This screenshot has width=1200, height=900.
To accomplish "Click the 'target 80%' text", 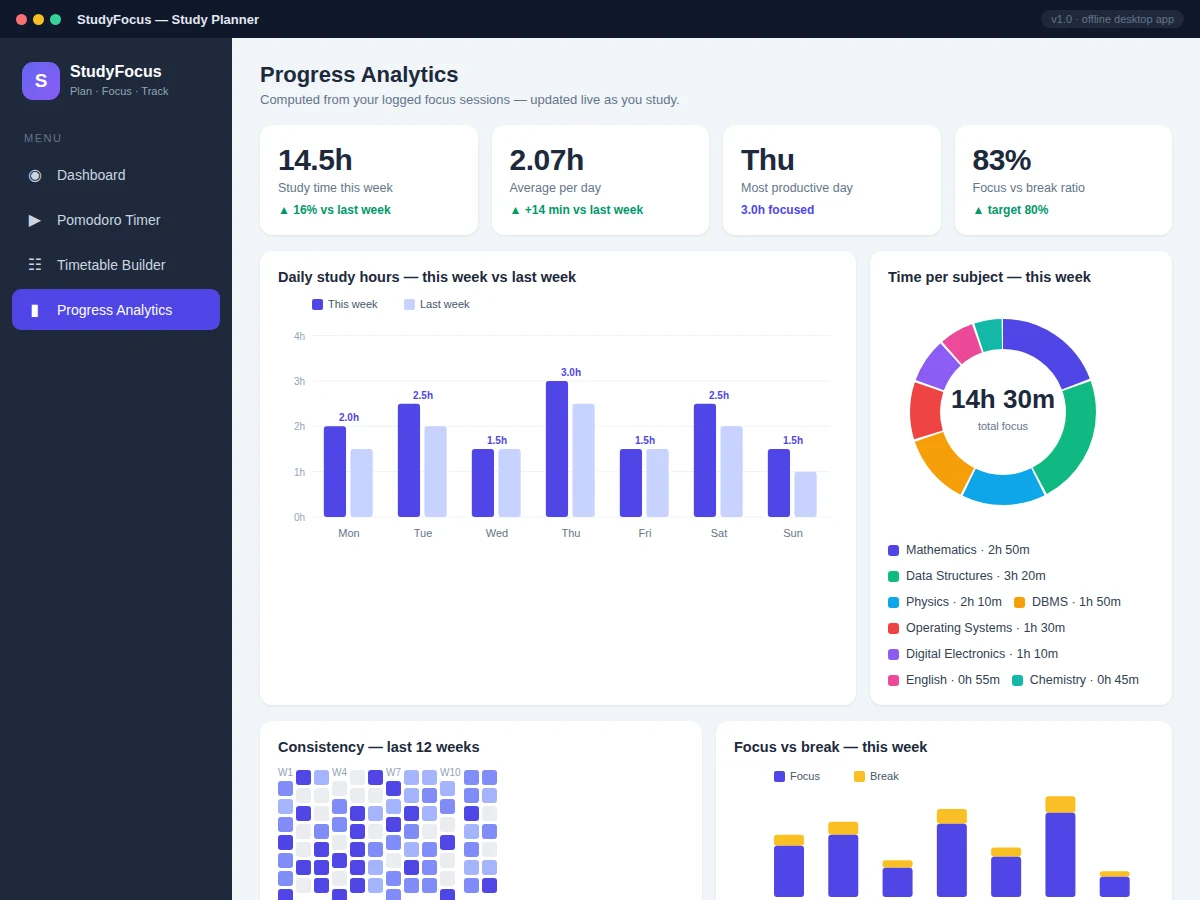I will point(1011,210).
